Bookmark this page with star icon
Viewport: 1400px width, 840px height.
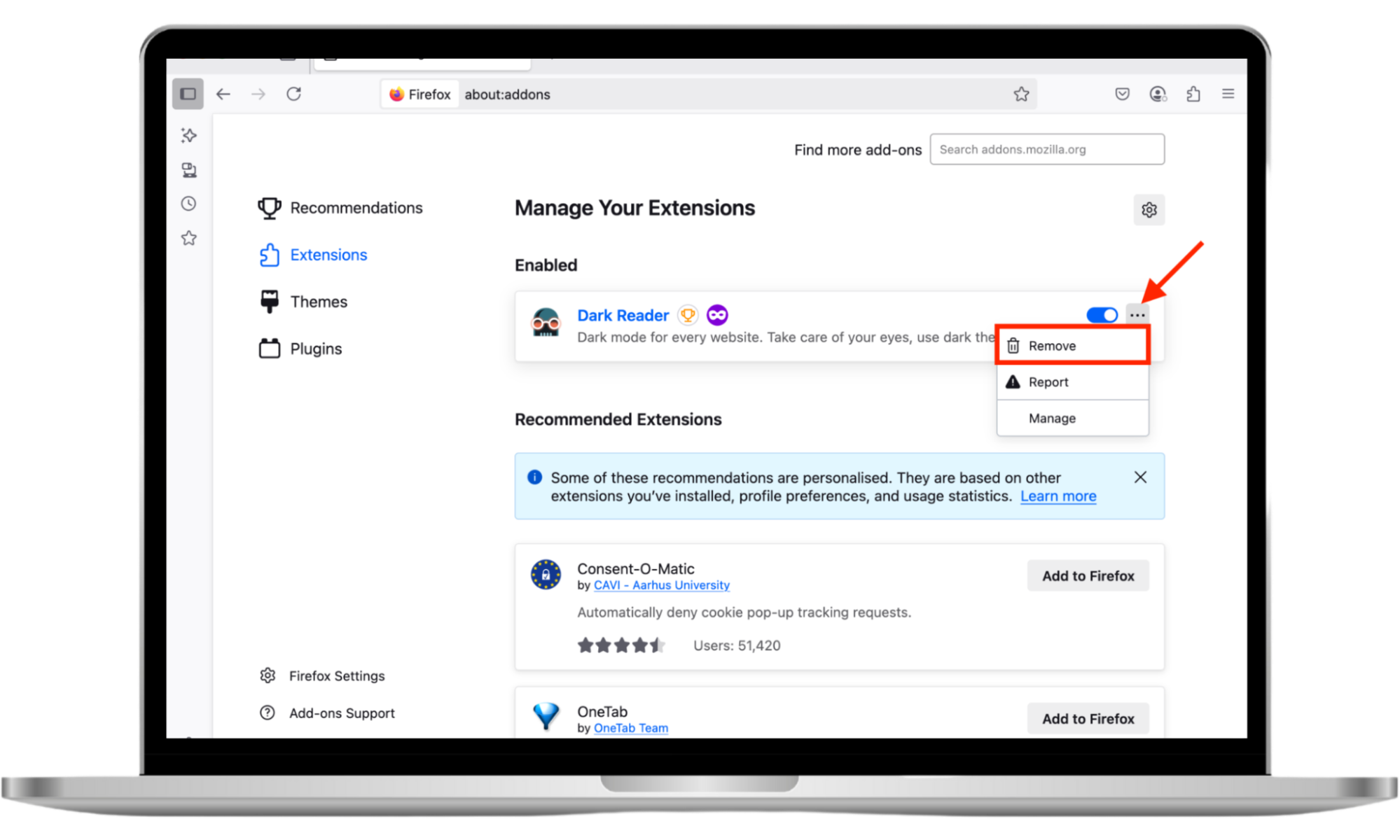[x=1021, y=94]
